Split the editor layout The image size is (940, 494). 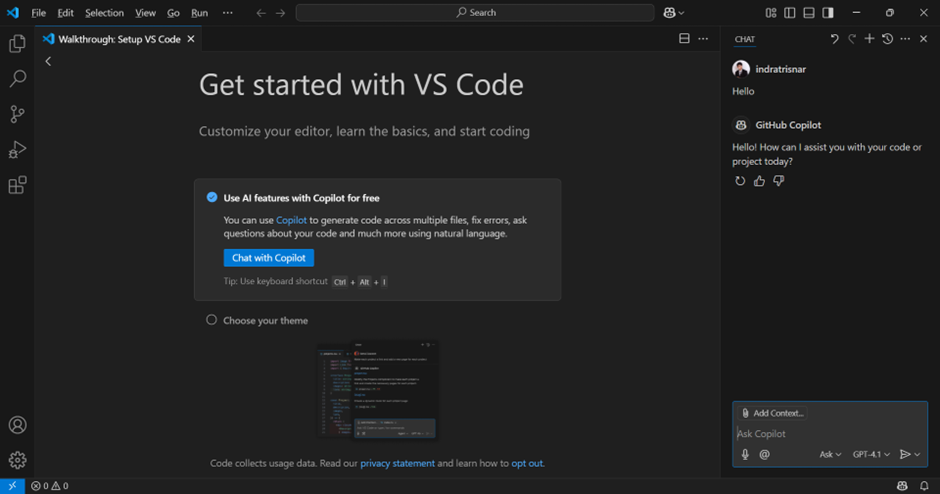684,38
